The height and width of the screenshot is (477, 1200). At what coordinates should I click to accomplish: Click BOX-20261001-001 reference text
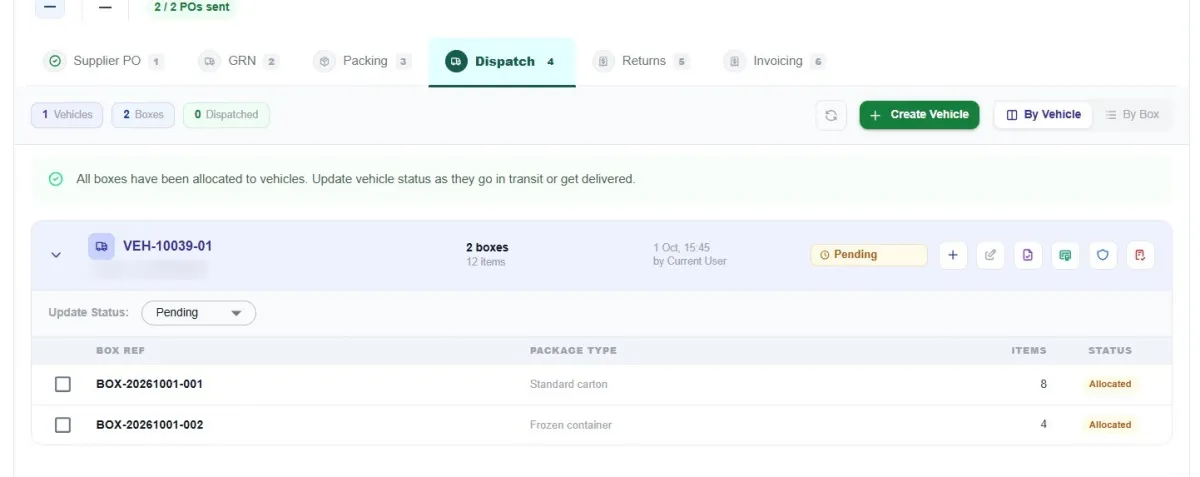tap(150, 384)
